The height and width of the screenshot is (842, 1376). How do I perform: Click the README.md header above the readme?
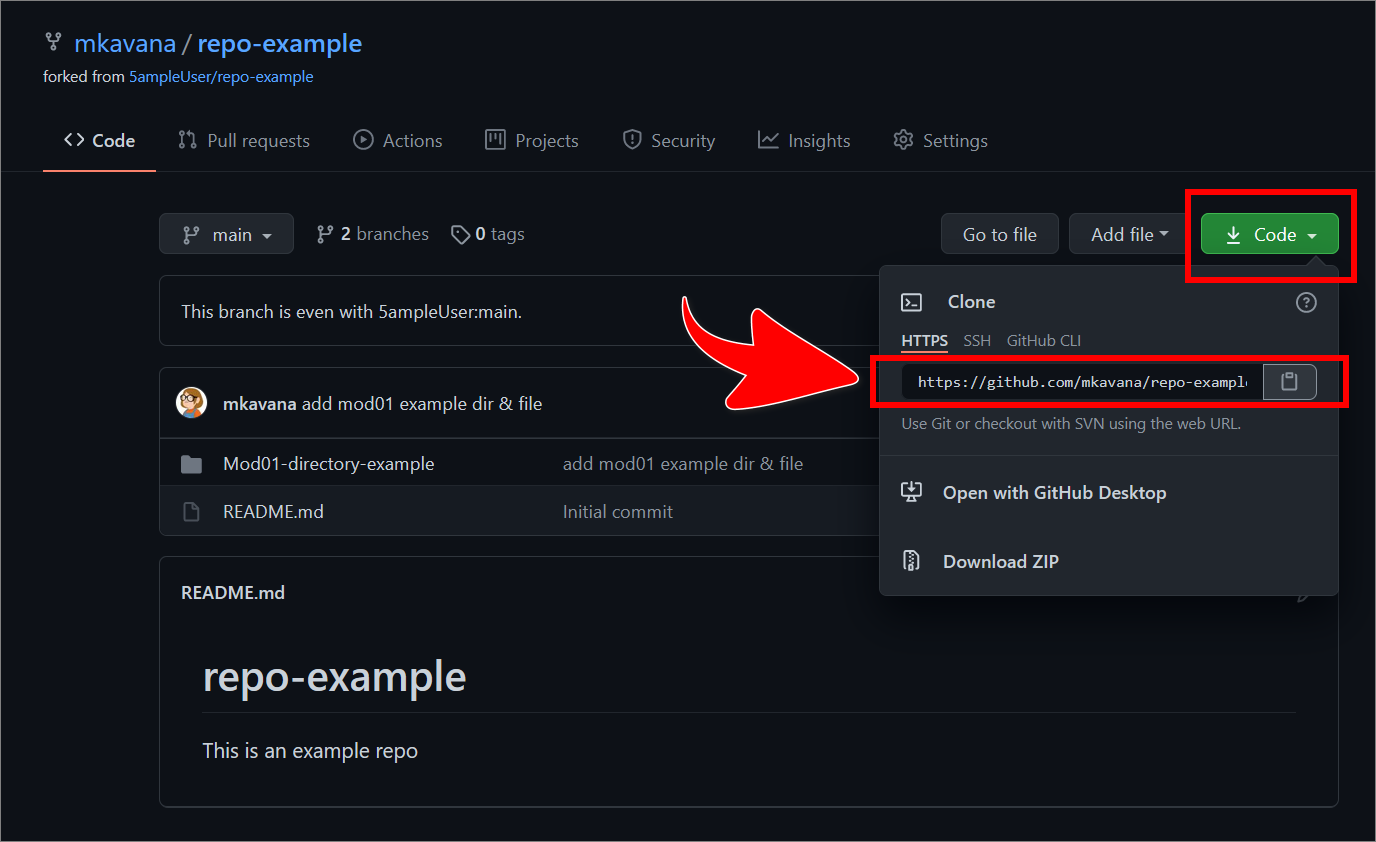233,593
